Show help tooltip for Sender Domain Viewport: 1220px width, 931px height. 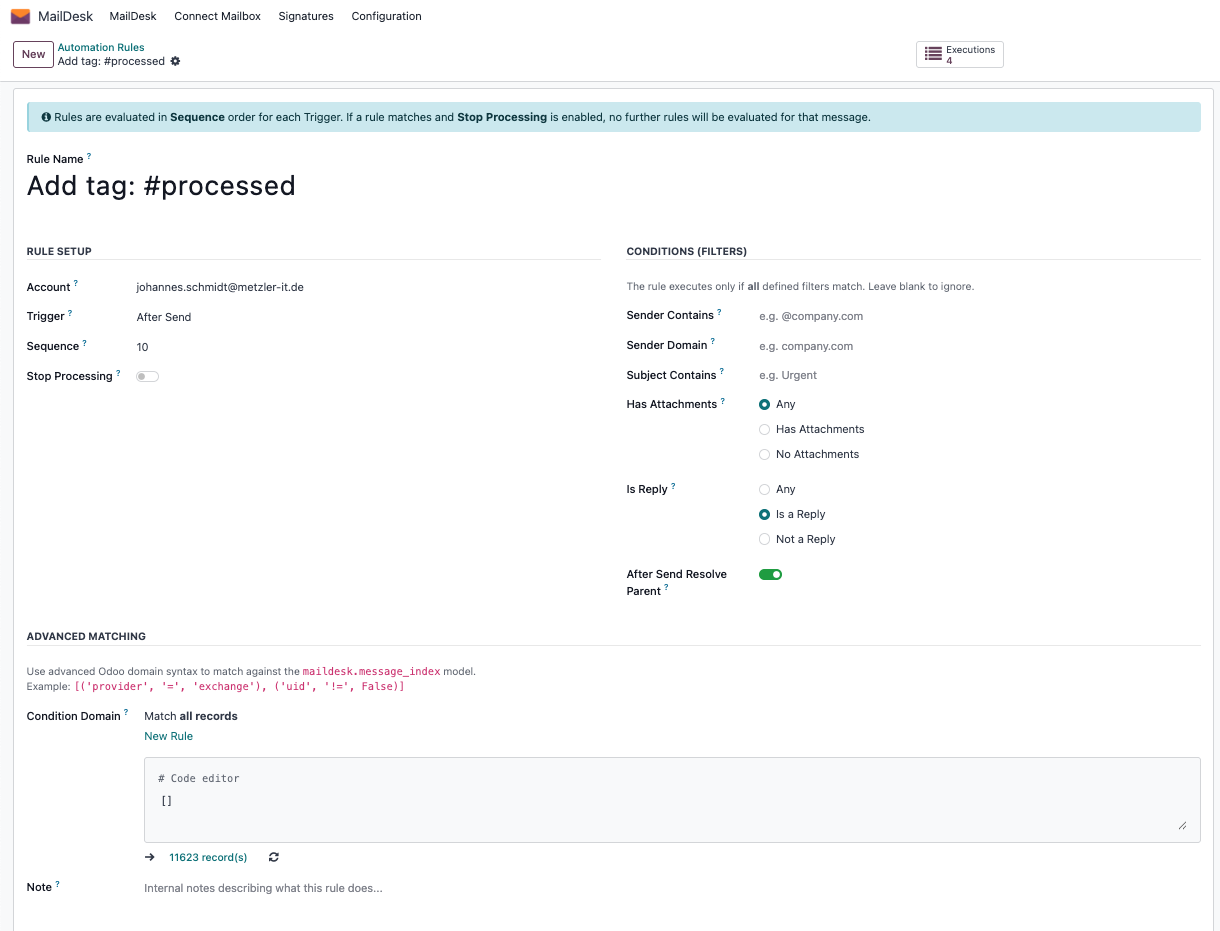[714, 342]
